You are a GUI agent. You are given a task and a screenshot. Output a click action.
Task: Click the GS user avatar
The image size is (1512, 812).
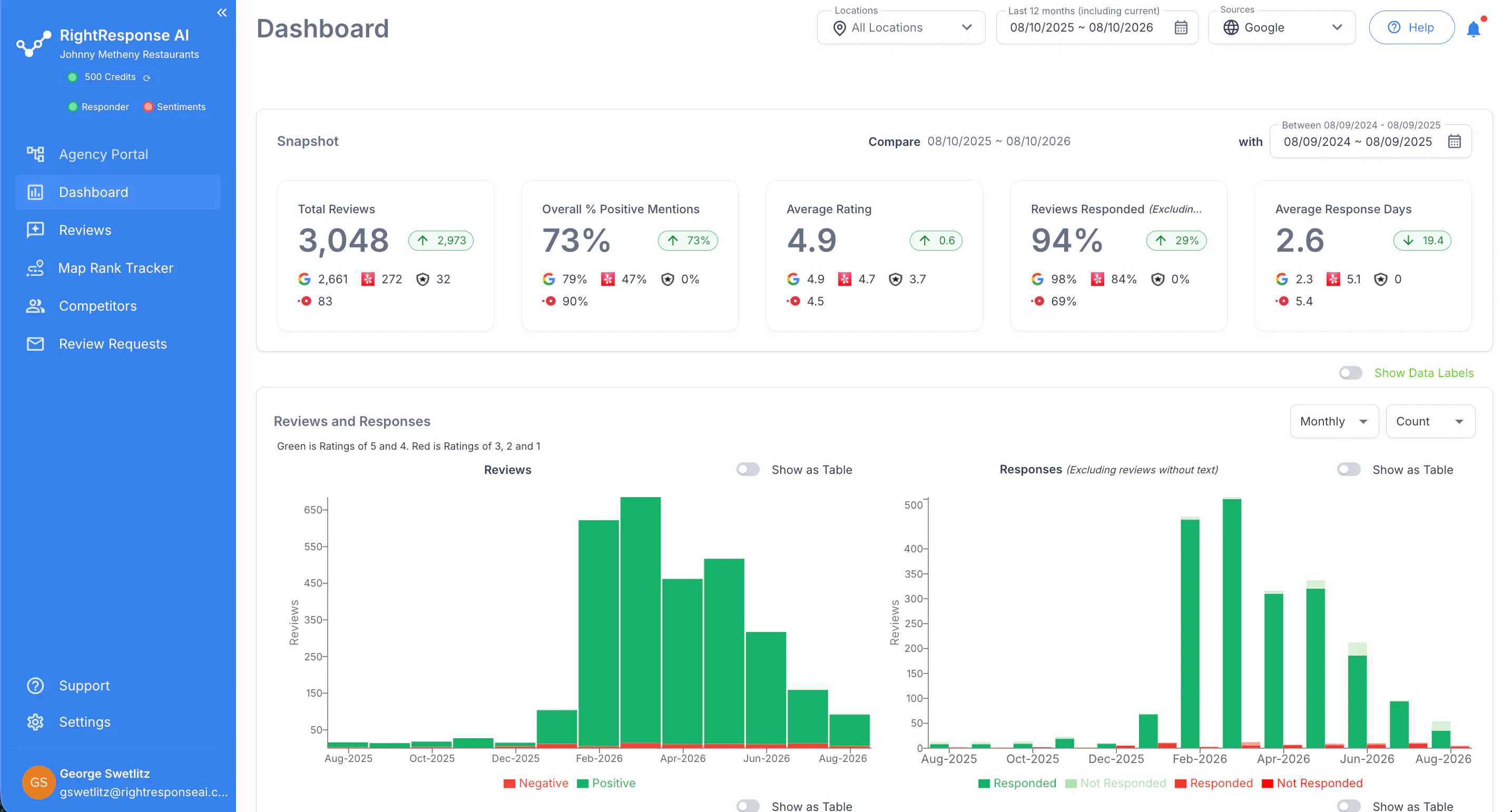(39, 782)
